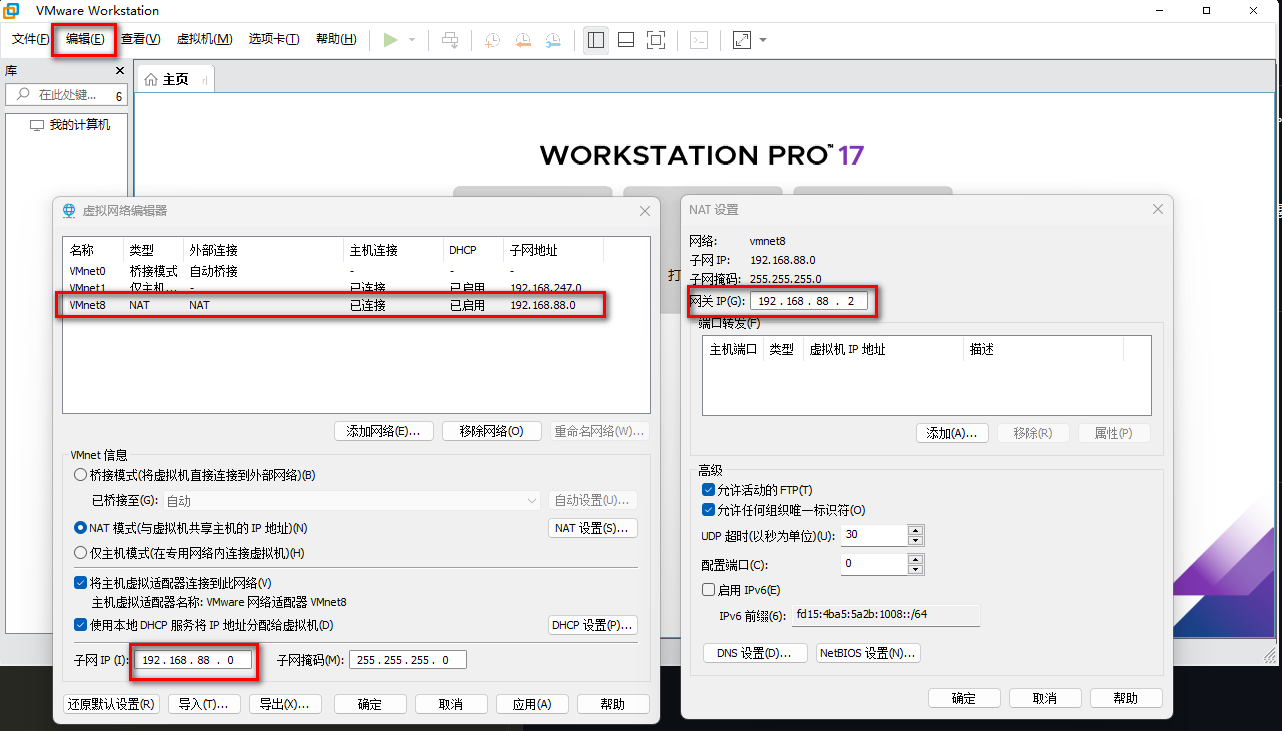Open NAT 设置(S)... button
Image resolution: width=1282 pixels, height=731 pixels.
(593, 528)
